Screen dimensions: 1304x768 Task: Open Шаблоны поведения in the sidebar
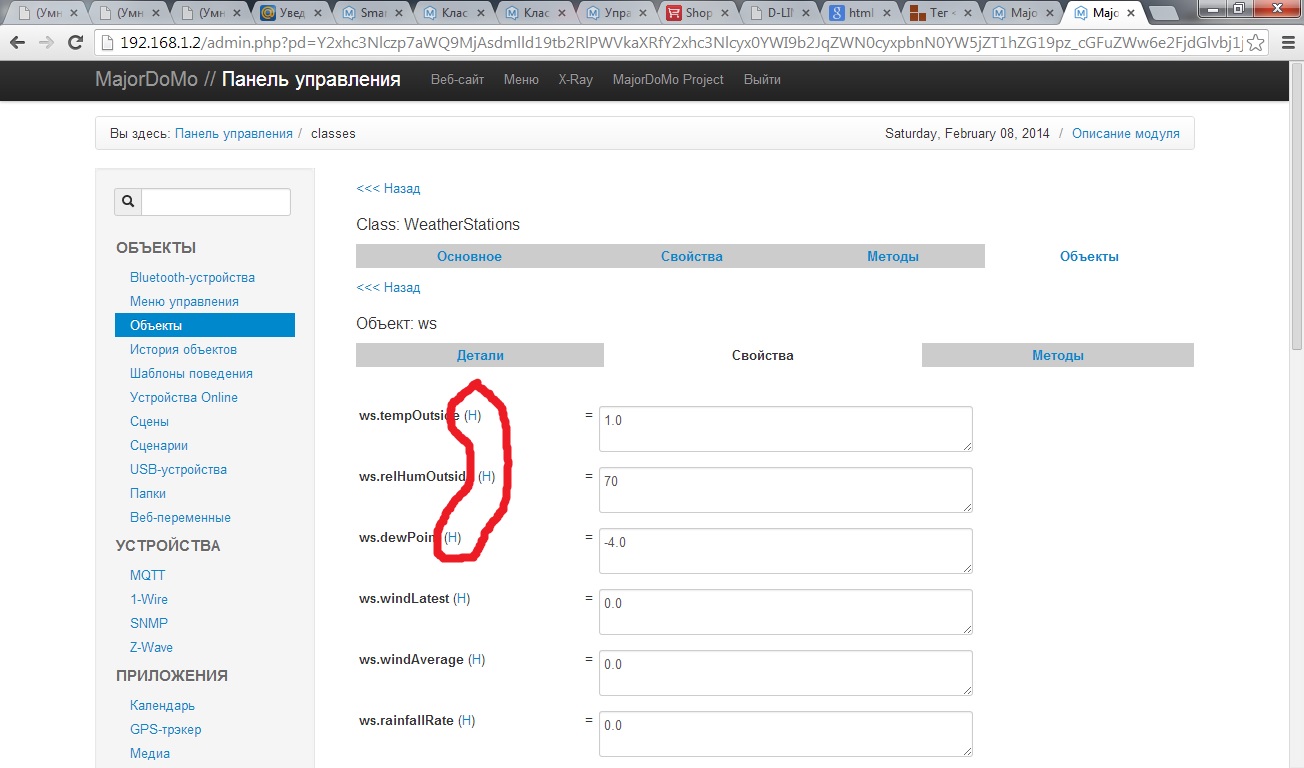click(x=191, y=373)
